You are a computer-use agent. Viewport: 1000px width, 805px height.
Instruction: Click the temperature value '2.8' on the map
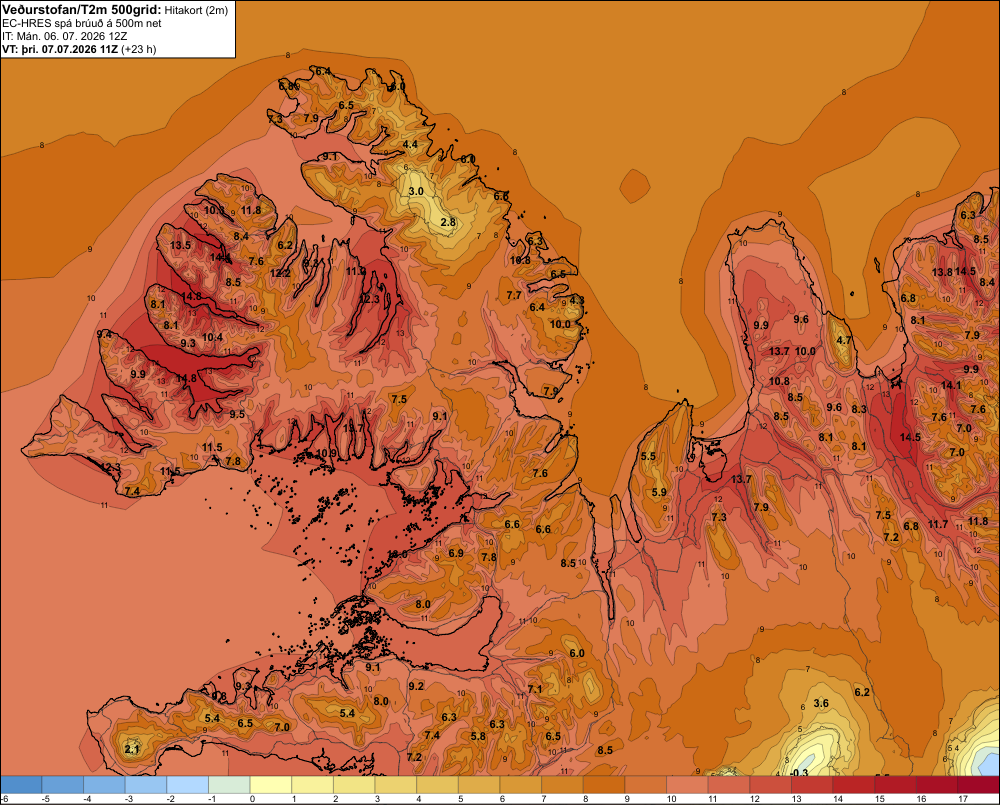point(448,222)
